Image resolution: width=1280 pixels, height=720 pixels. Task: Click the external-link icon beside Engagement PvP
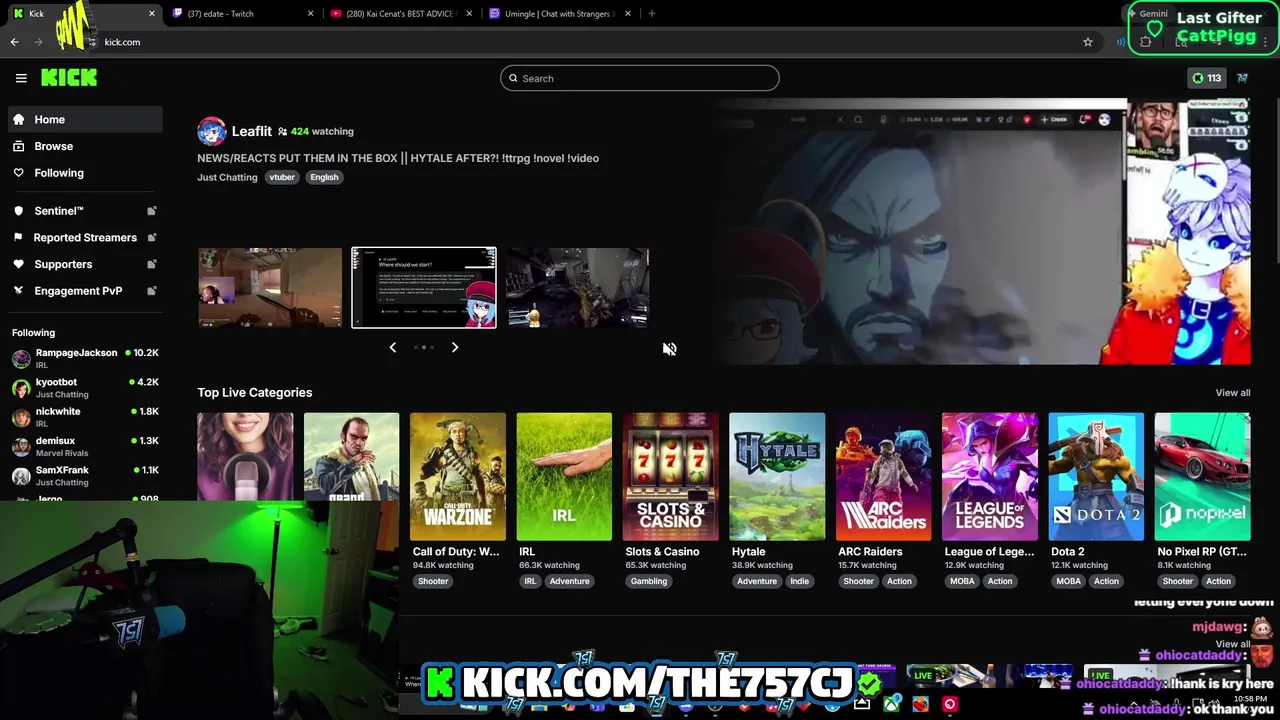[152, 291]
